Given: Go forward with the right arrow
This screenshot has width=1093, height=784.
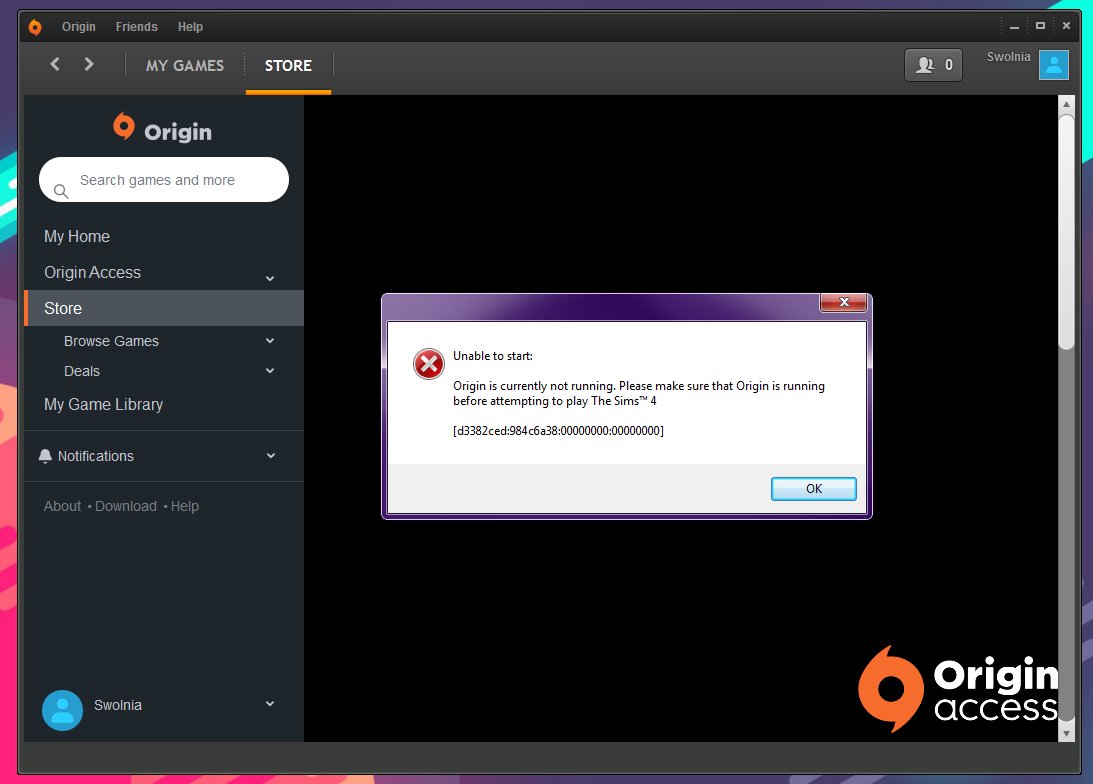Looking at the screenshot, I should [89, 64].
